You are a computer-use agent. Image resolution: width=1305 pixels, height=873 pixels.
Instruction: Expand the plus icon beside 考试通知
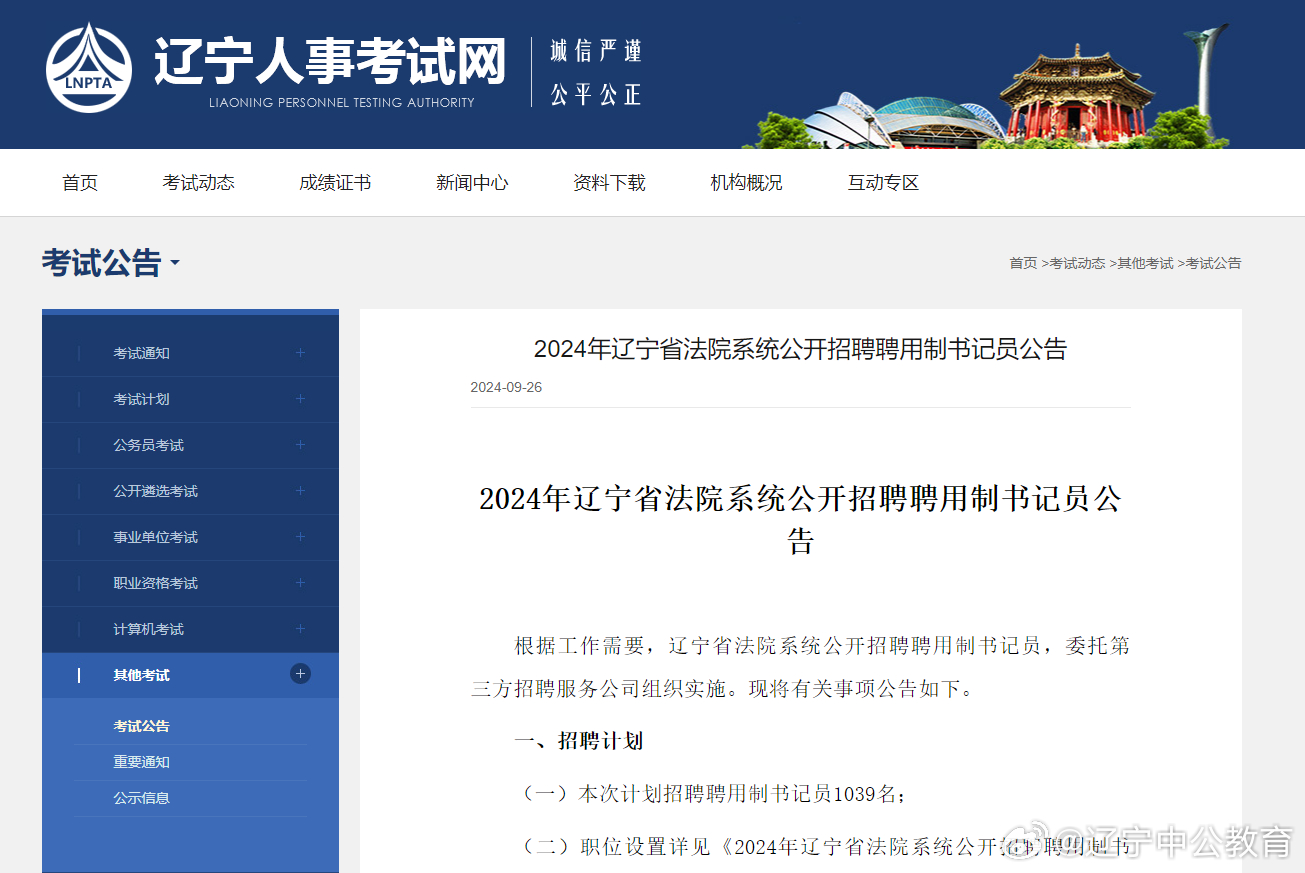pyautogui.click(x=300, y=353)
